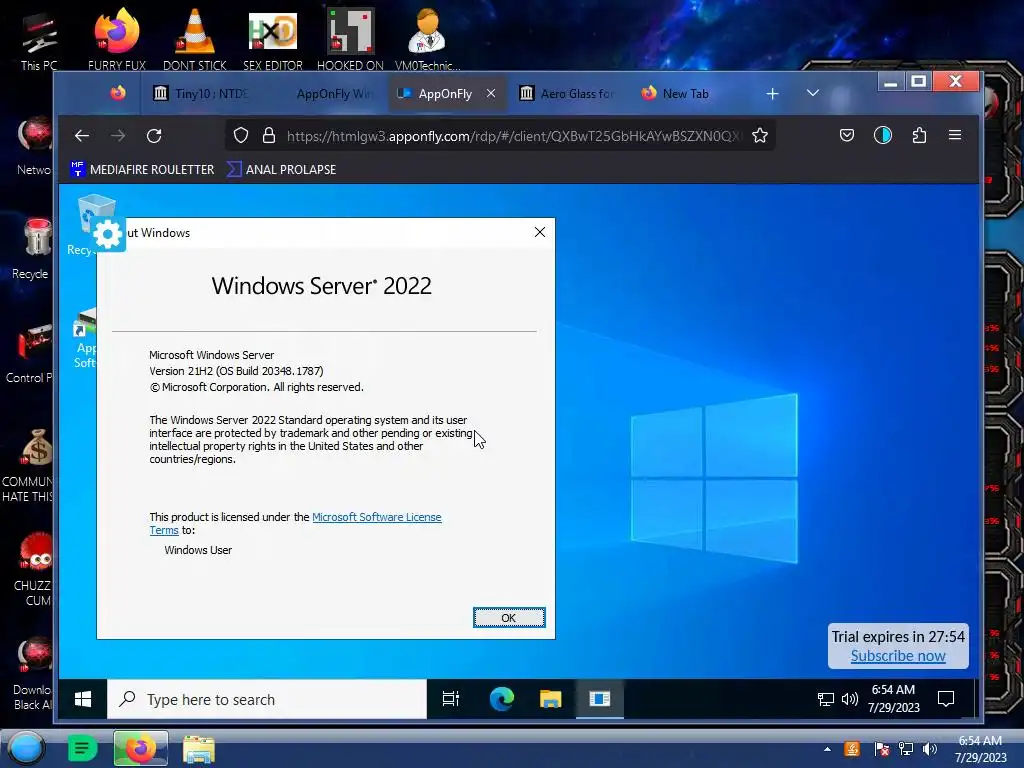Select FURRY FUX Firefox desktop icon
The width and height of the screenshot is (1024, 768).
[x=117, y=39]
